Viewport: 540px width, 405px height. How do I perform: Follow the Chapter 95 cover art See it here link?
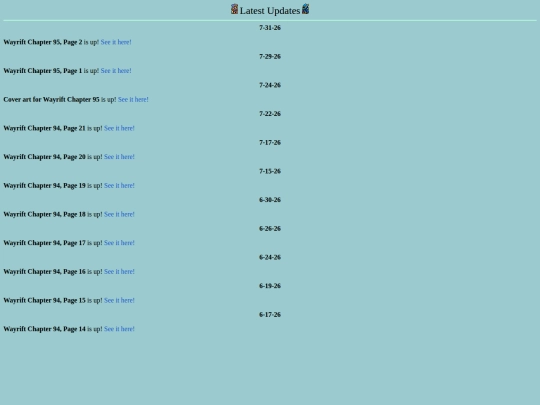133,100
